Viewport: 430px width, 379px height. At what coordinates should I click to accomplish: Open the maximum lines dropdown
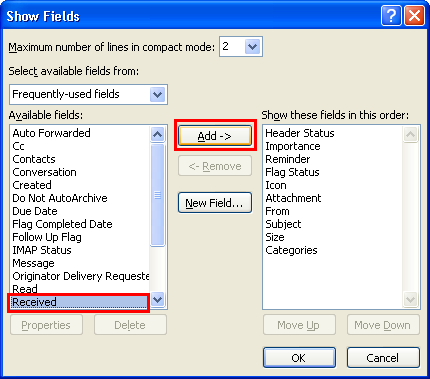coord(252,47)
